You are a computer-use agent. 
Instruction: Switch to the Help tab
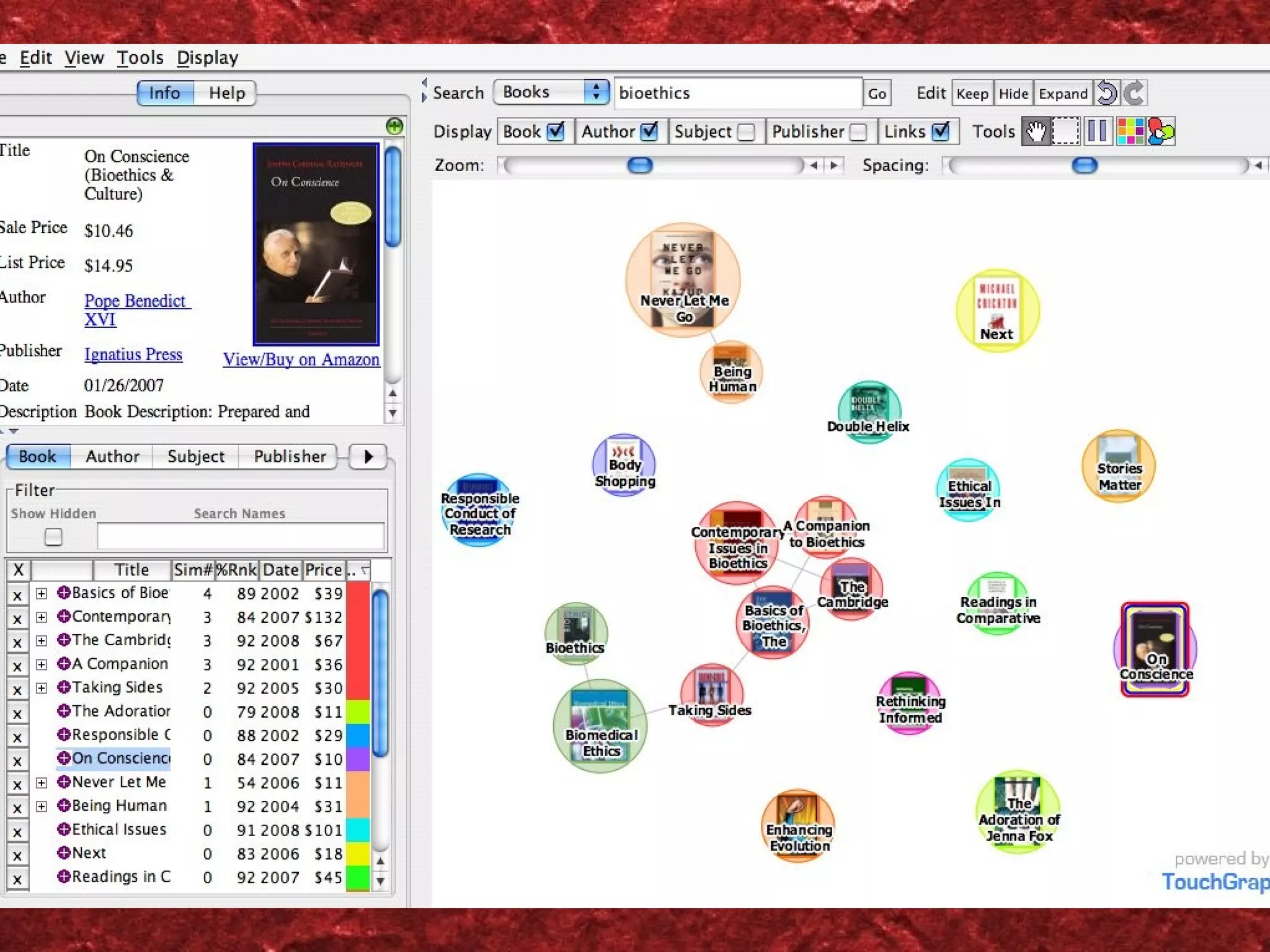[226, 93]
